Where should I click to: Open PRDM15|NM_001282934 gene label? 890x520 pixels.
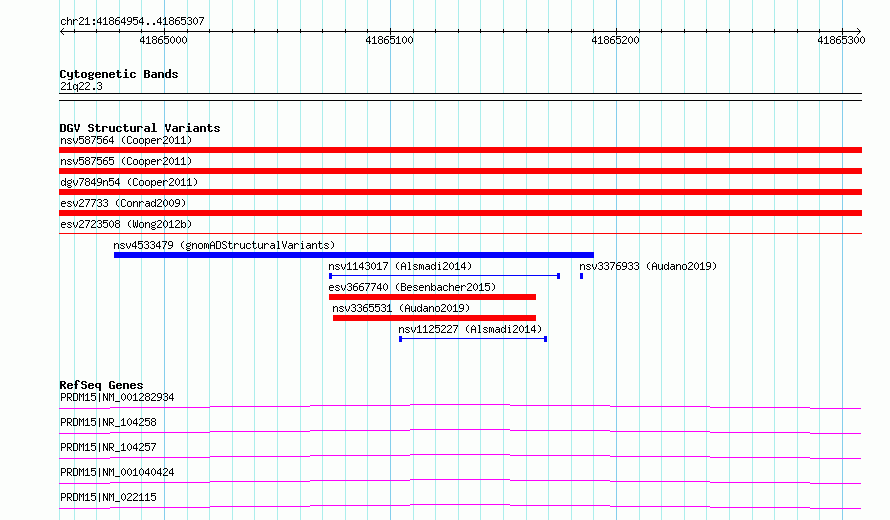pyautogui.click(x=117, y=397)
